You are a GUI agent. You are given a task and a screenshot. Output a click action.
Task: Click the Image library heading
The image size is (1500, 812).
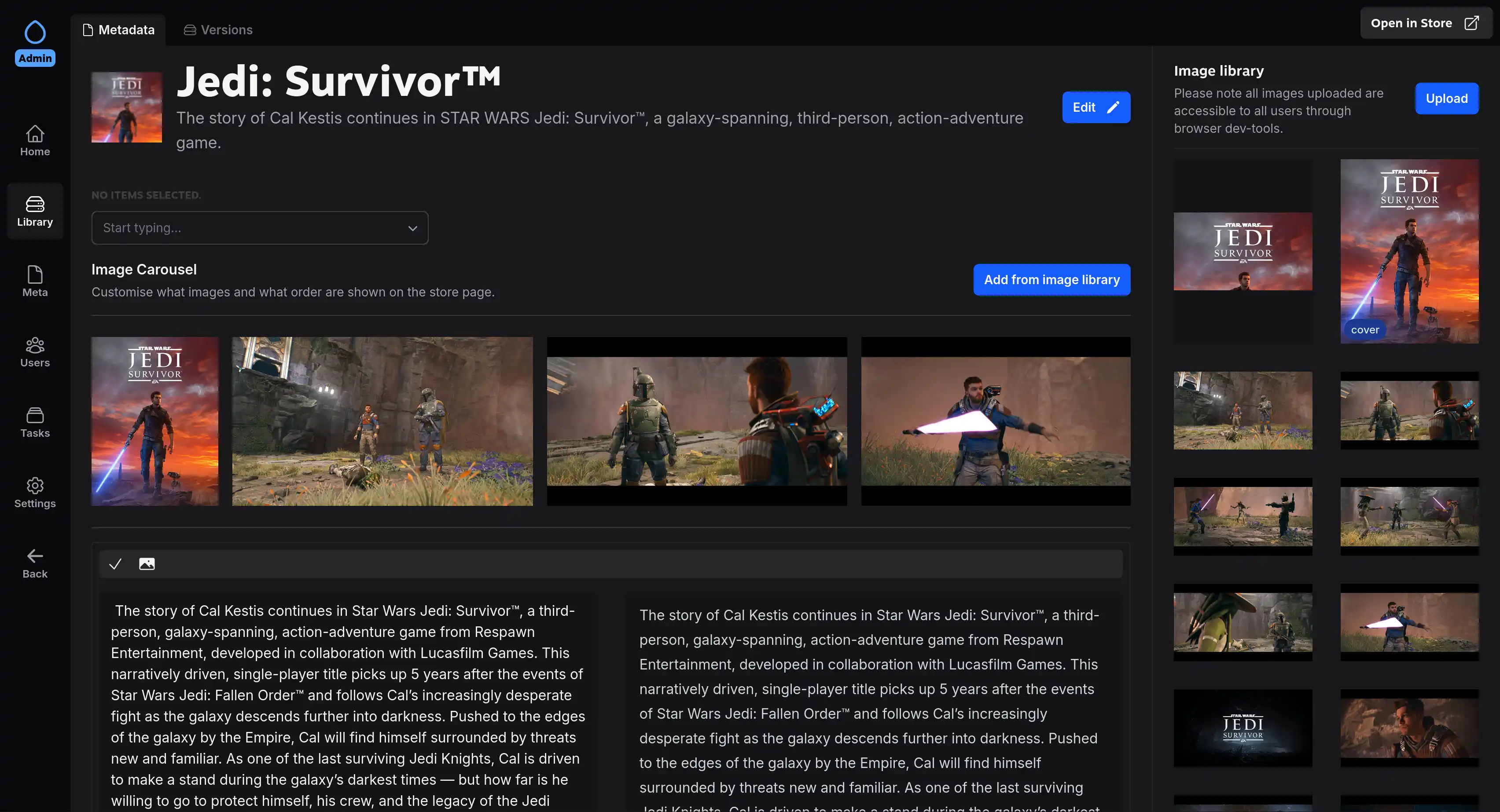click(1219, 71)
